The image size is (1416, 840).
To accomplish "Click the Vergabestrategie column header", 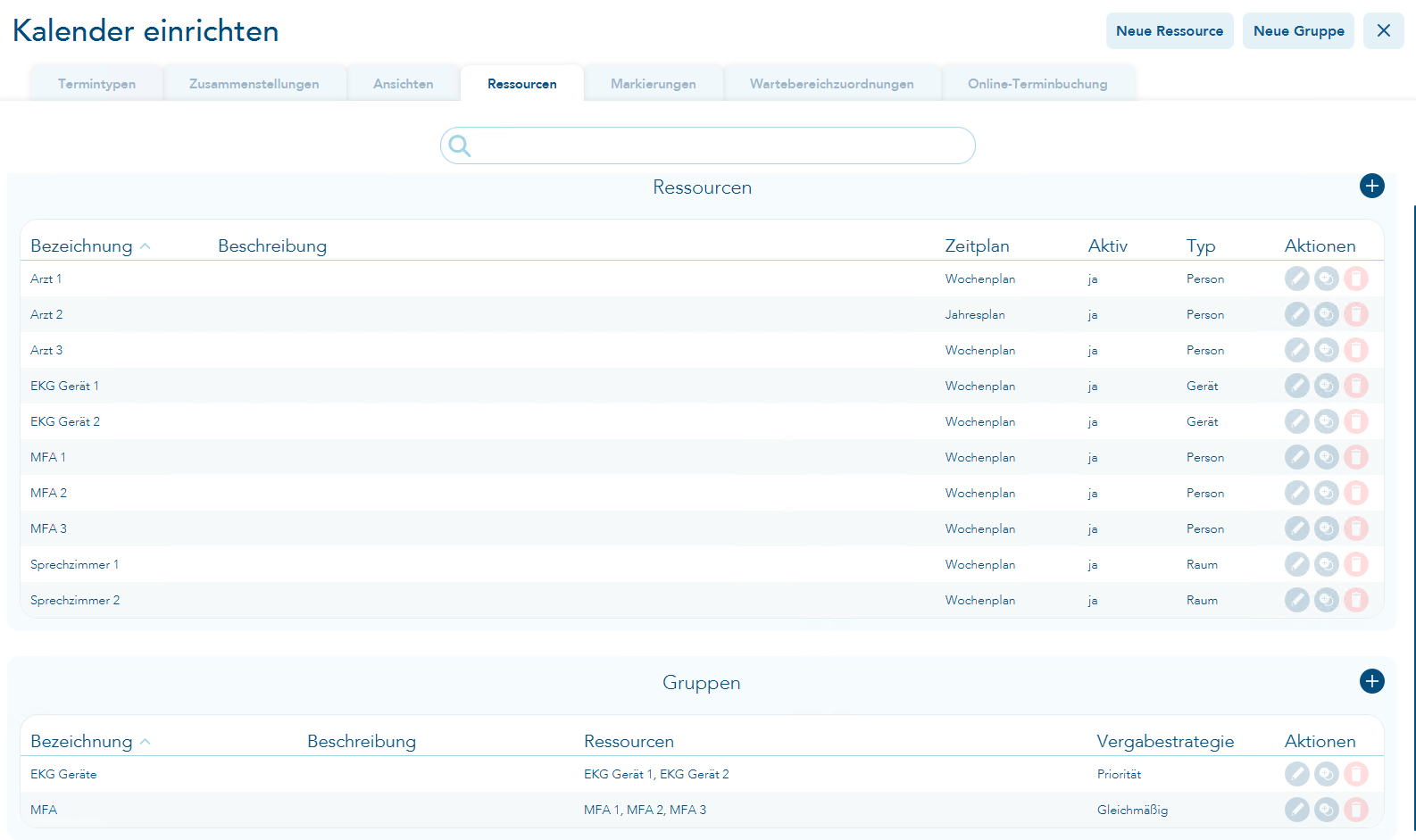I will click(x=1165, y=741).
